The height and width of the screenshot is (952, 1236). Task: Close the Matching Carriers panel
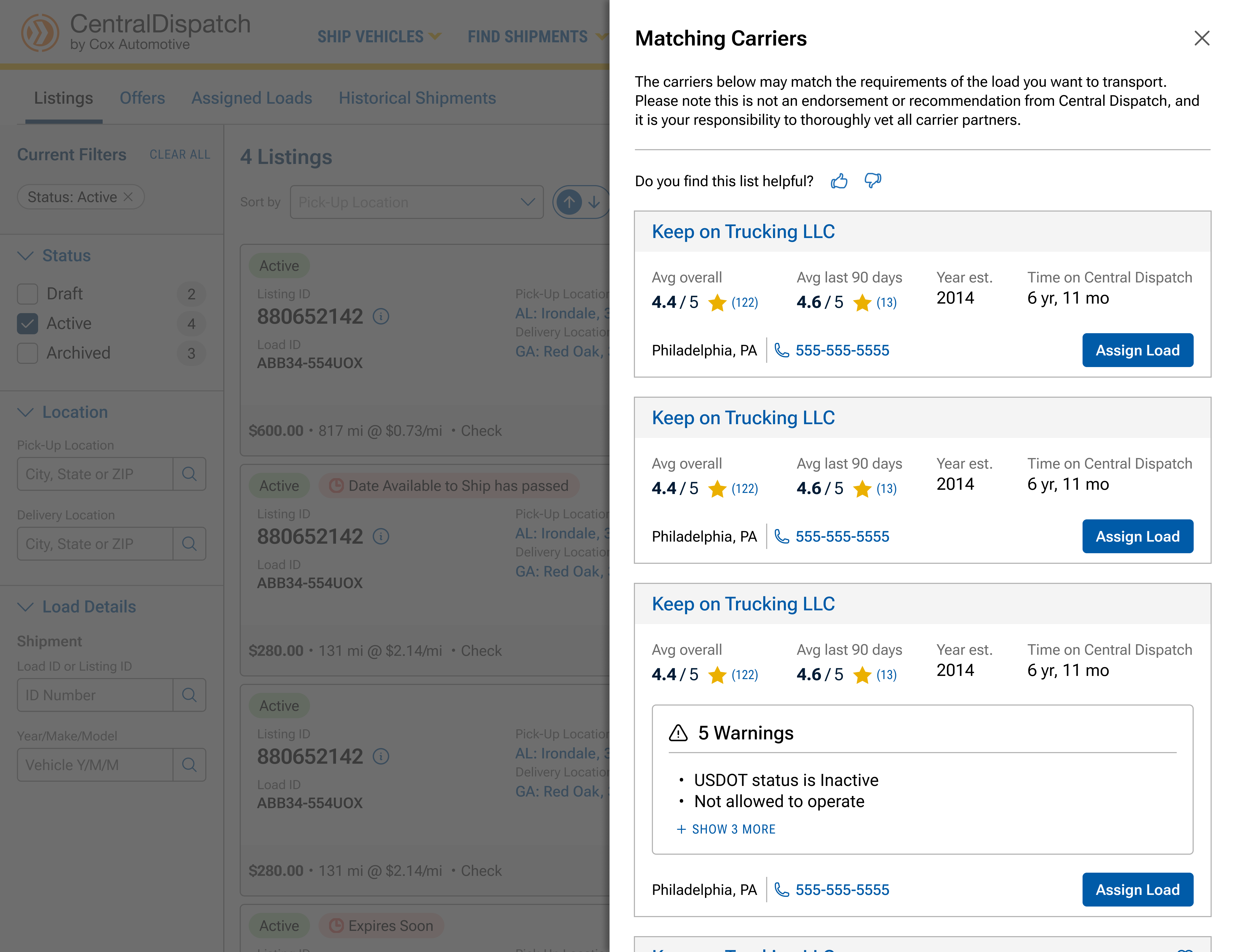click(1202, 38)
